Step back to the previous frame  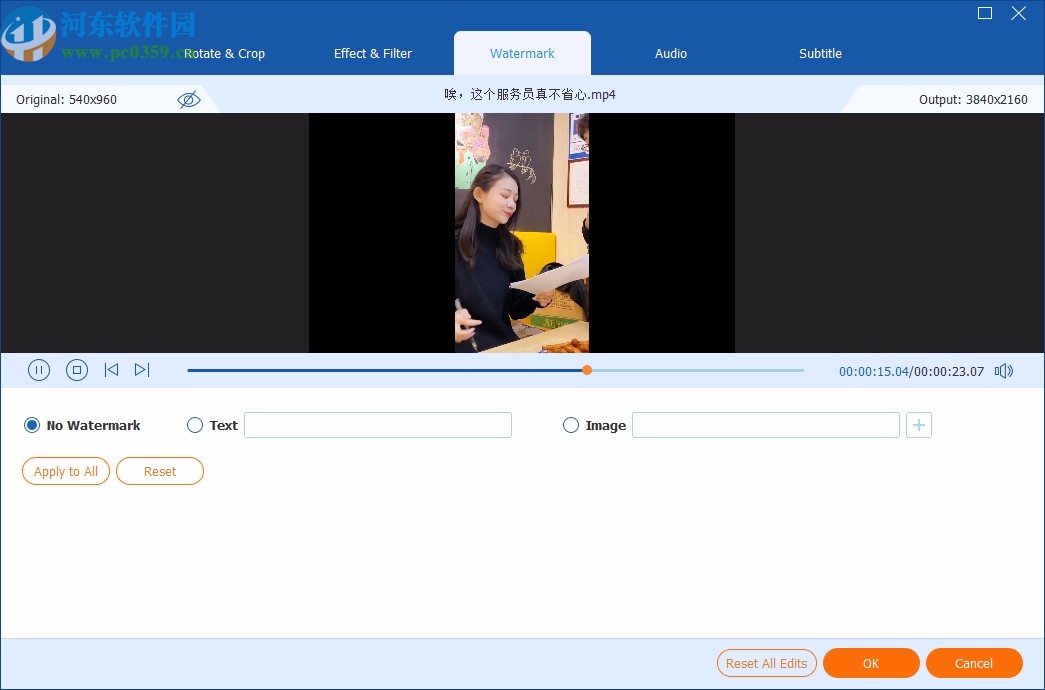click(x=111, y=370)
